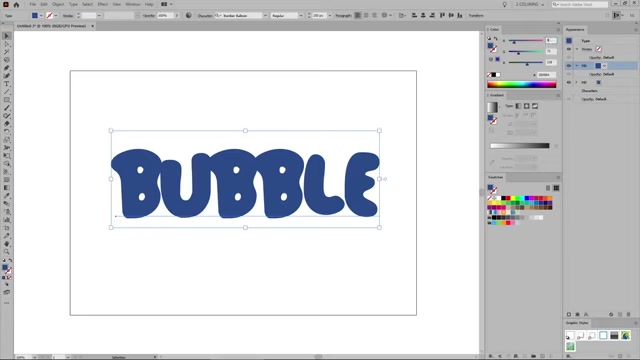Click the Home icon in top bar
The height and width of the screenshot is (360, 640).
16,4
